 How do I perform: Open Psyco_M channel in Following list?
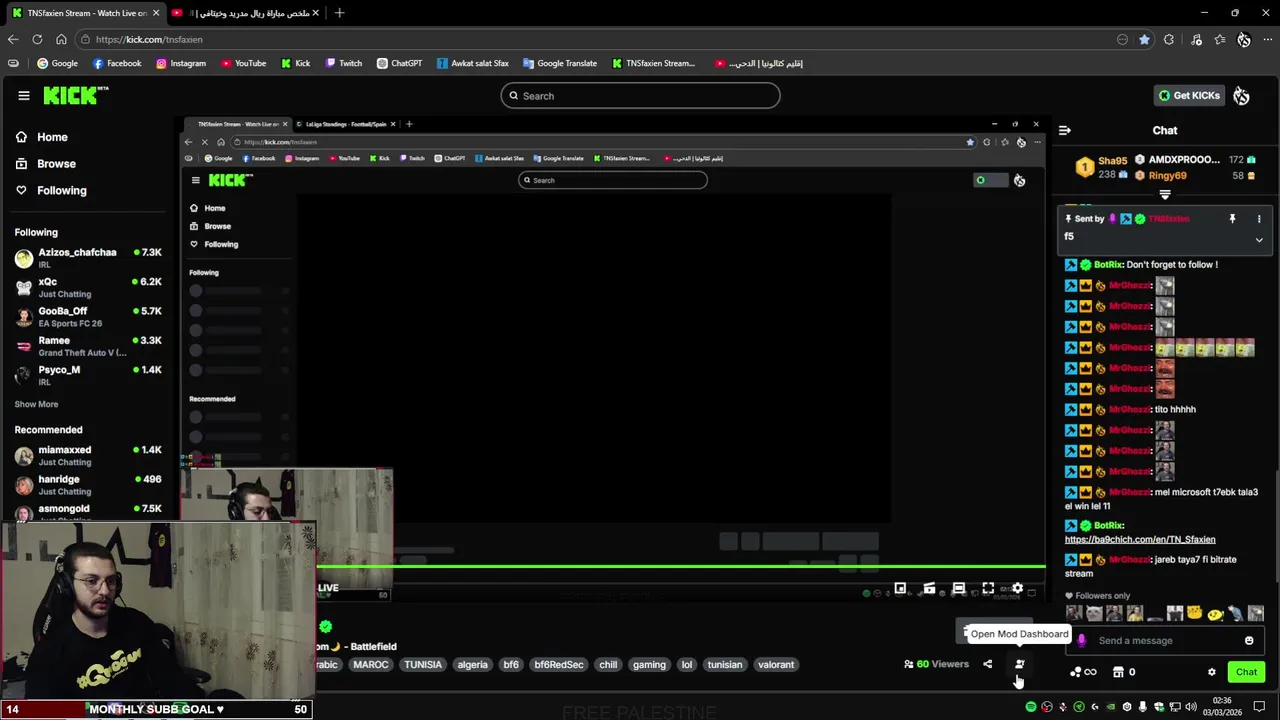pos(88,375)
